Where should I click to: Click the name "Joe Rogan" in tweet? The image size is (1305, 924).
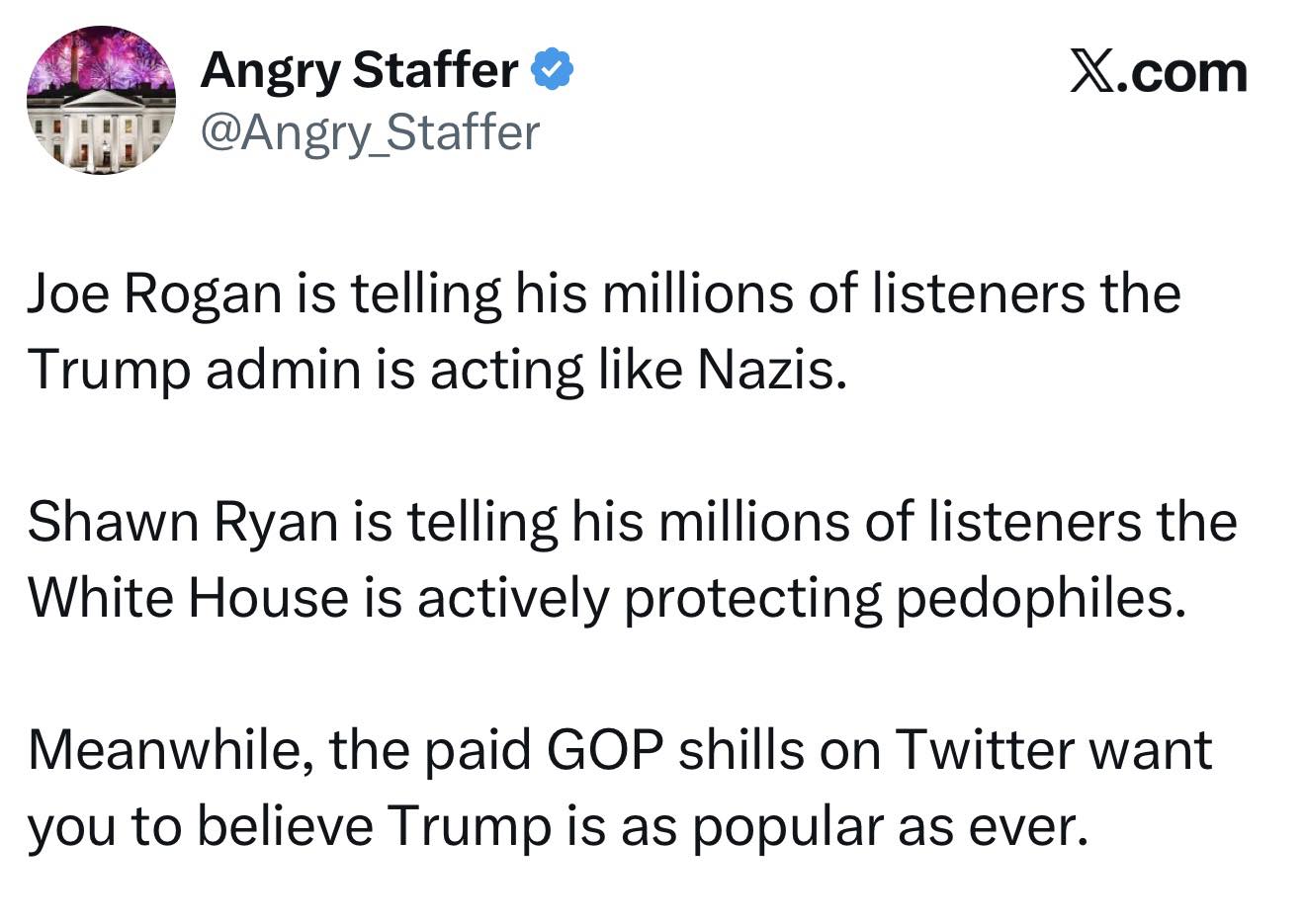153,294
